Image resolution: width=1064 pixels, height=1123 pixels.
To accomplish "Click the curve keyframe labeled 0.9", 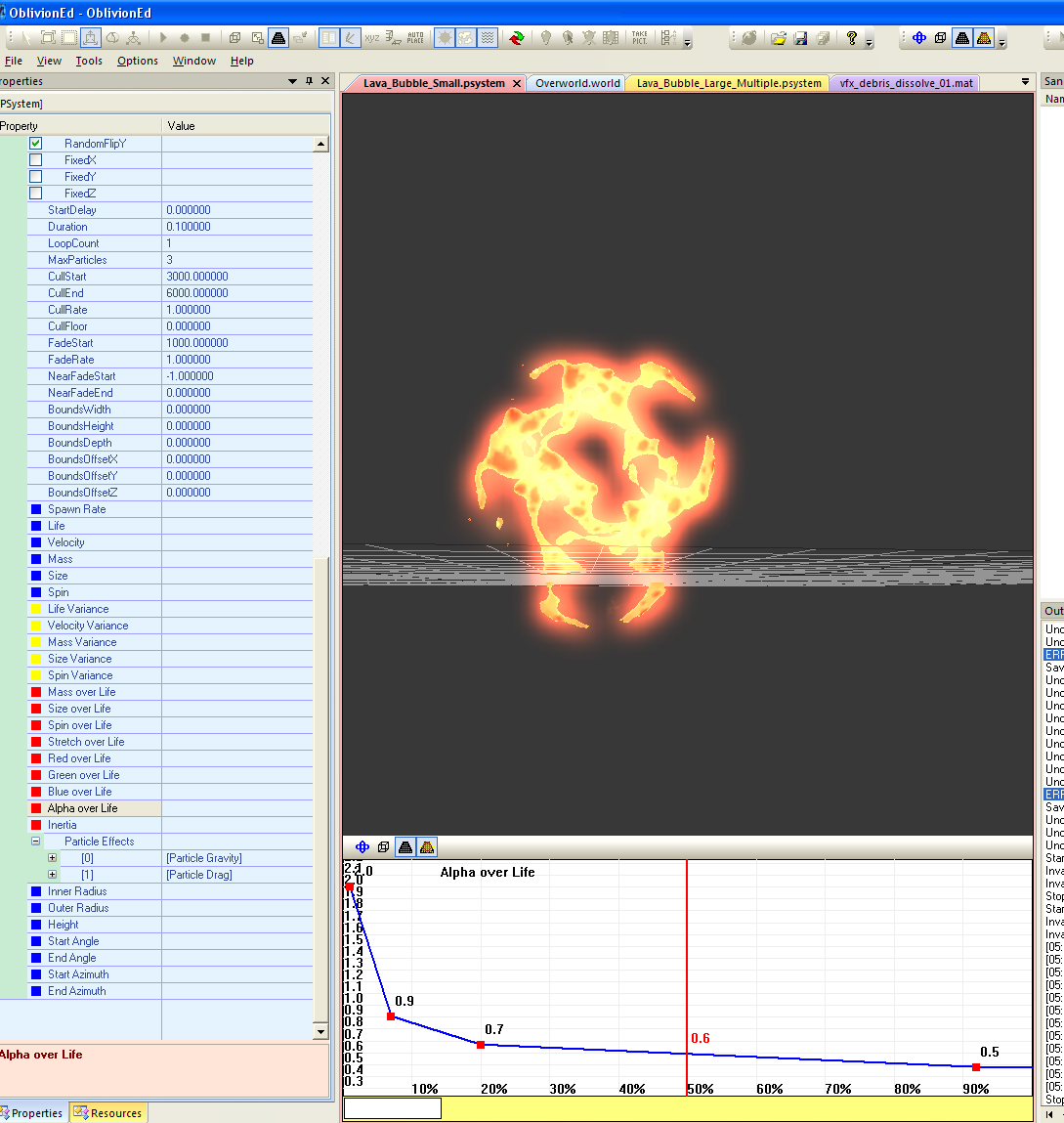I will pos(391,1016).
